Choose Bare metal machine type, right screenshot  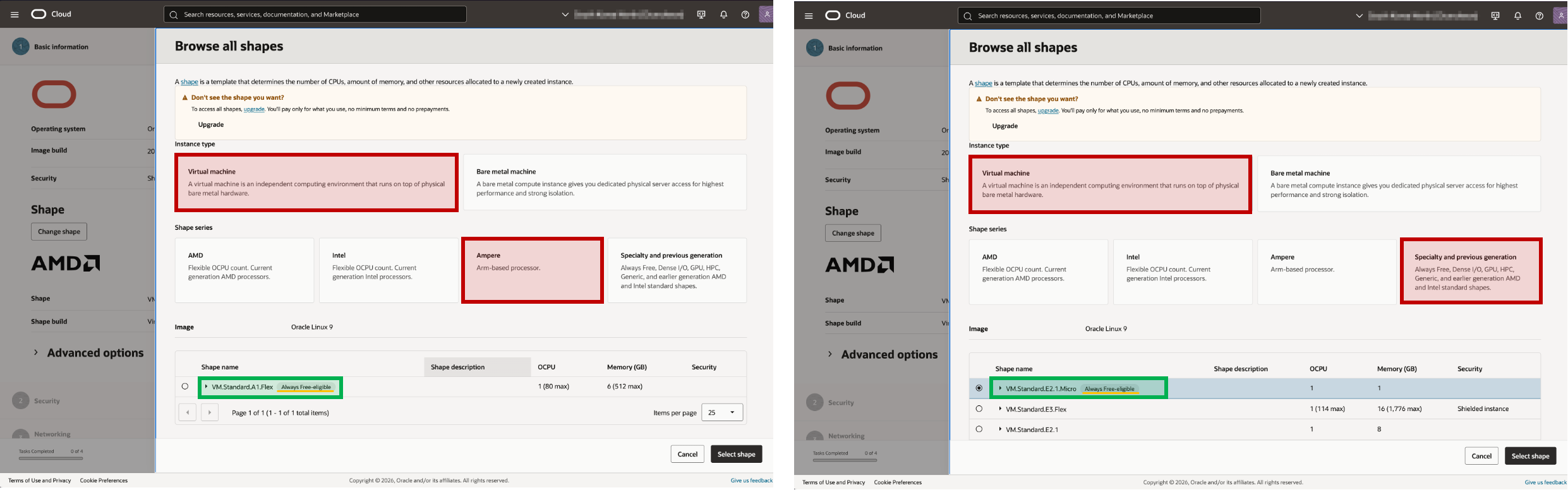point(1399,184)
